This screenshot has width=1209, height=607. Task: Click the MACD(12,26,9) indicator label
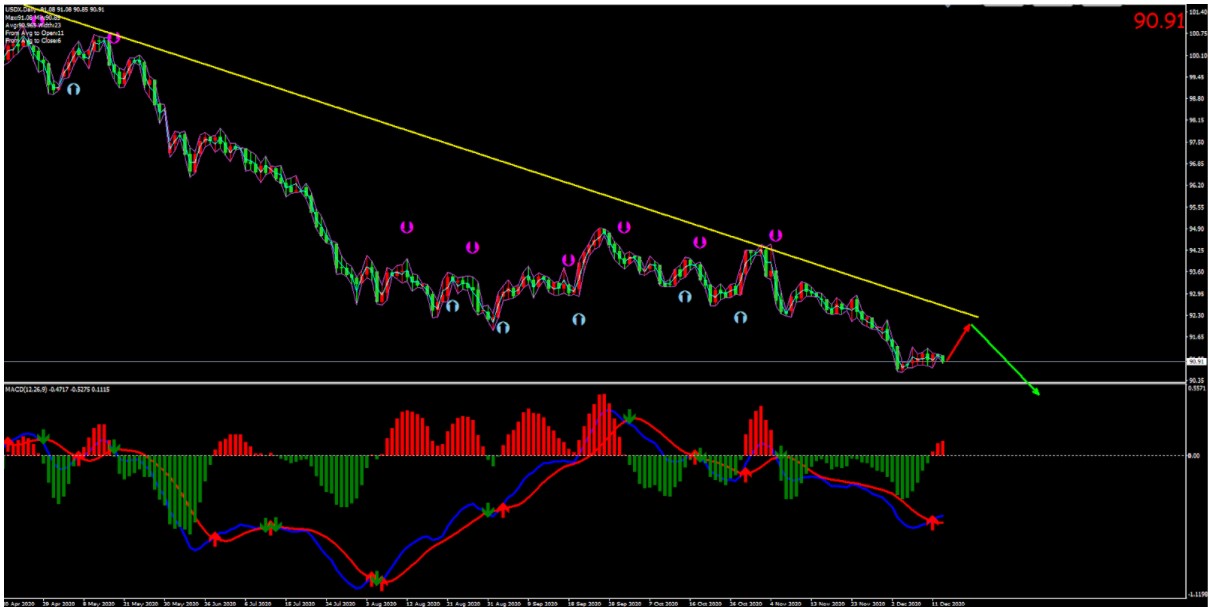click(x=57, y=389)
